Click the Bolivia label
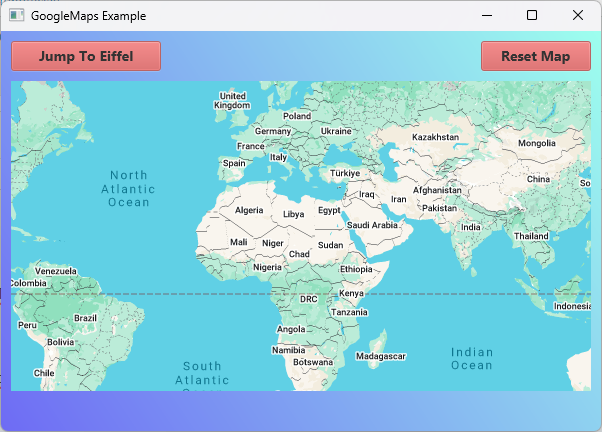This screenshot has height=432, width=602. (x=60, y=342)
